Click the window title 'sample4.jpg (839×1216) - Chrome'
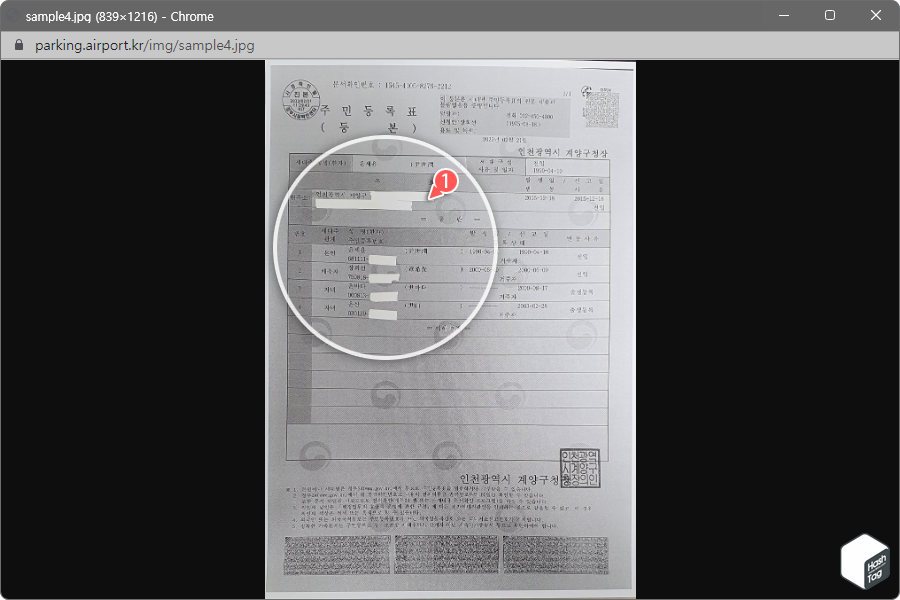The image size is (900, 600). (119, 17)
